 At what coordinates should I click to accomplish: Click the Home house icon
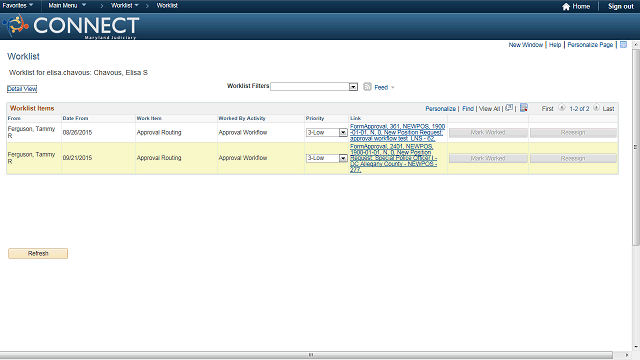[566, 7]
